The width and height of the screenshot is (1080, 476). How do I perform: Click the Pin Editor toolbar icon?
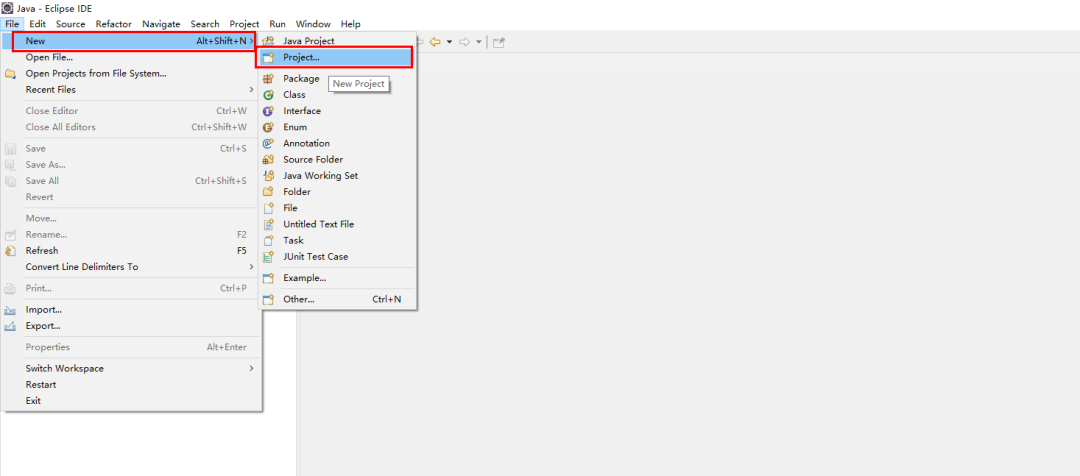(x=499, y=42)
